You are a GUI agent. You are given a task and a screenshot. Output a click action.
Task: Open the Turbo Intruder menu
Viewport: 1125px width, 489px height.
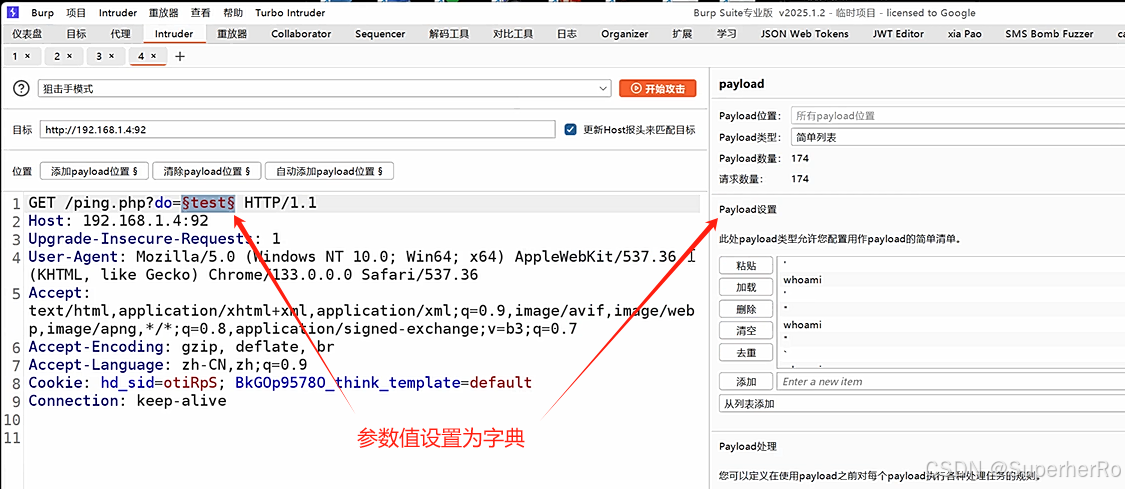(x=290, y=13)
